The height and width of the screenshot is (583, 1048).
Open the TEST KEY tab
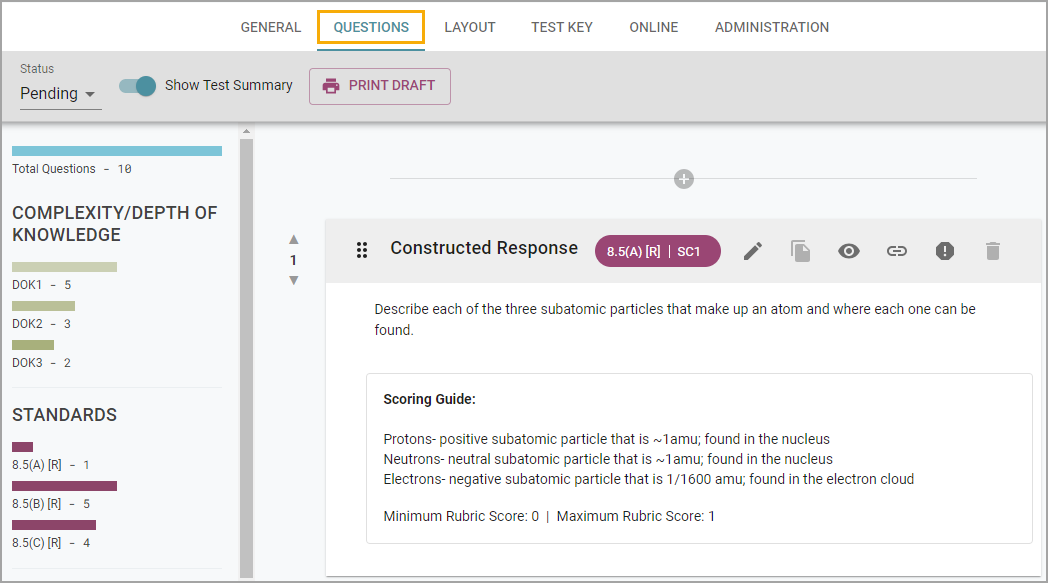(x=562, y=27)
